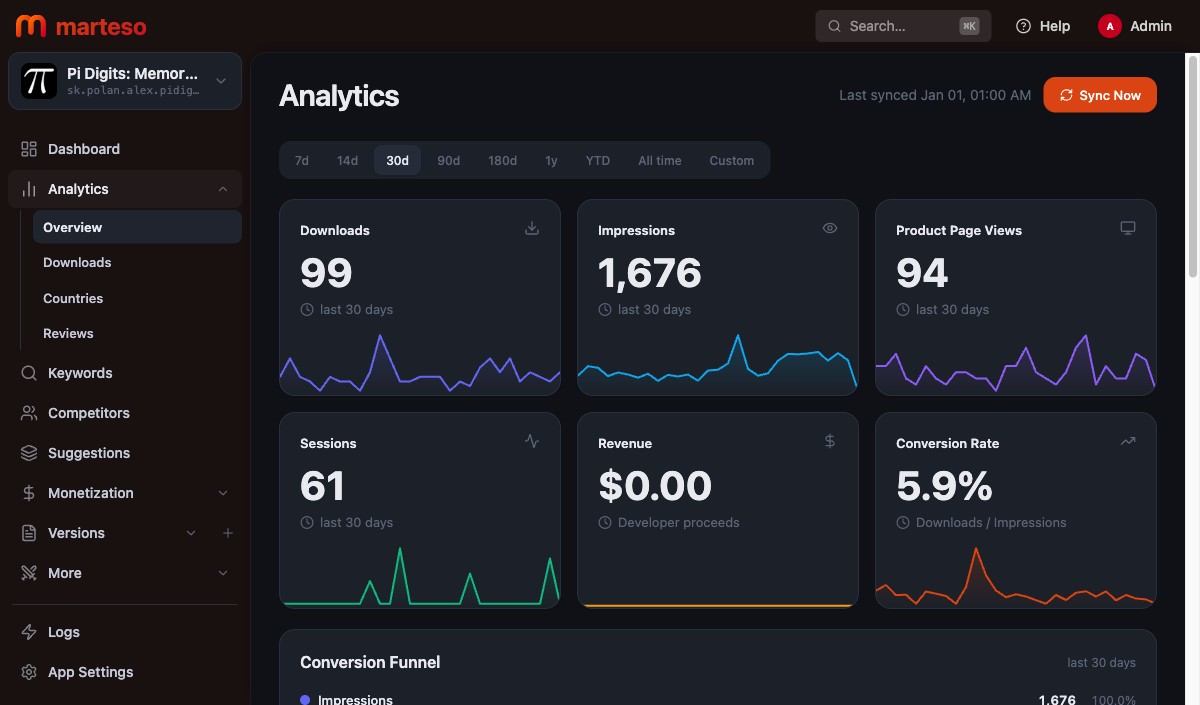The image size is (1200, 705).
Task: Go to the Dashboard page
Action: (x=125, y=149)
